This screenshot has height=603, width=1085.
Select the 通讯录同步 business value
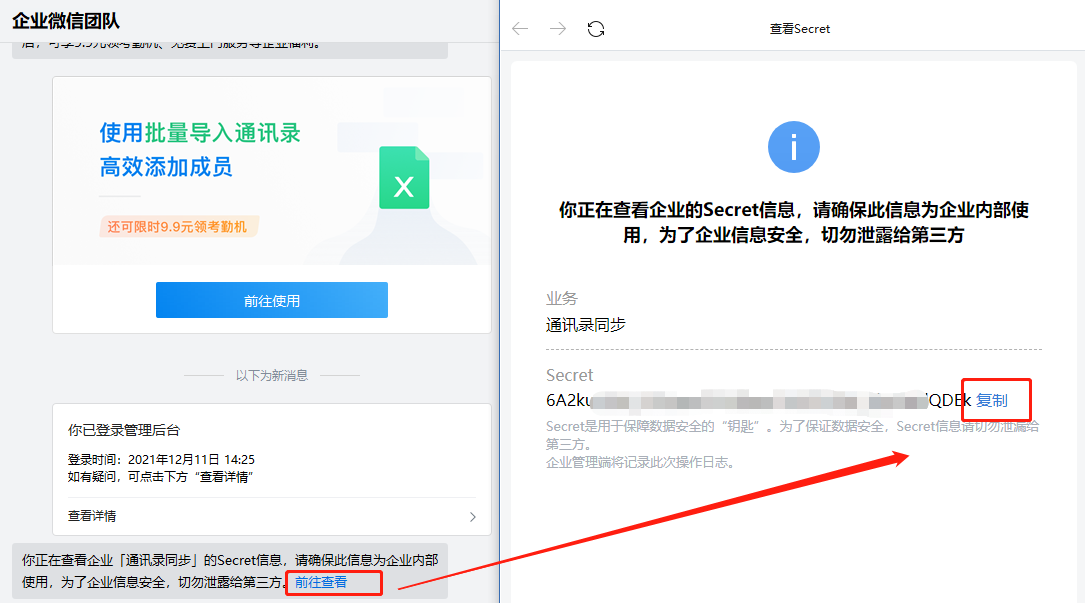(585, 325)
